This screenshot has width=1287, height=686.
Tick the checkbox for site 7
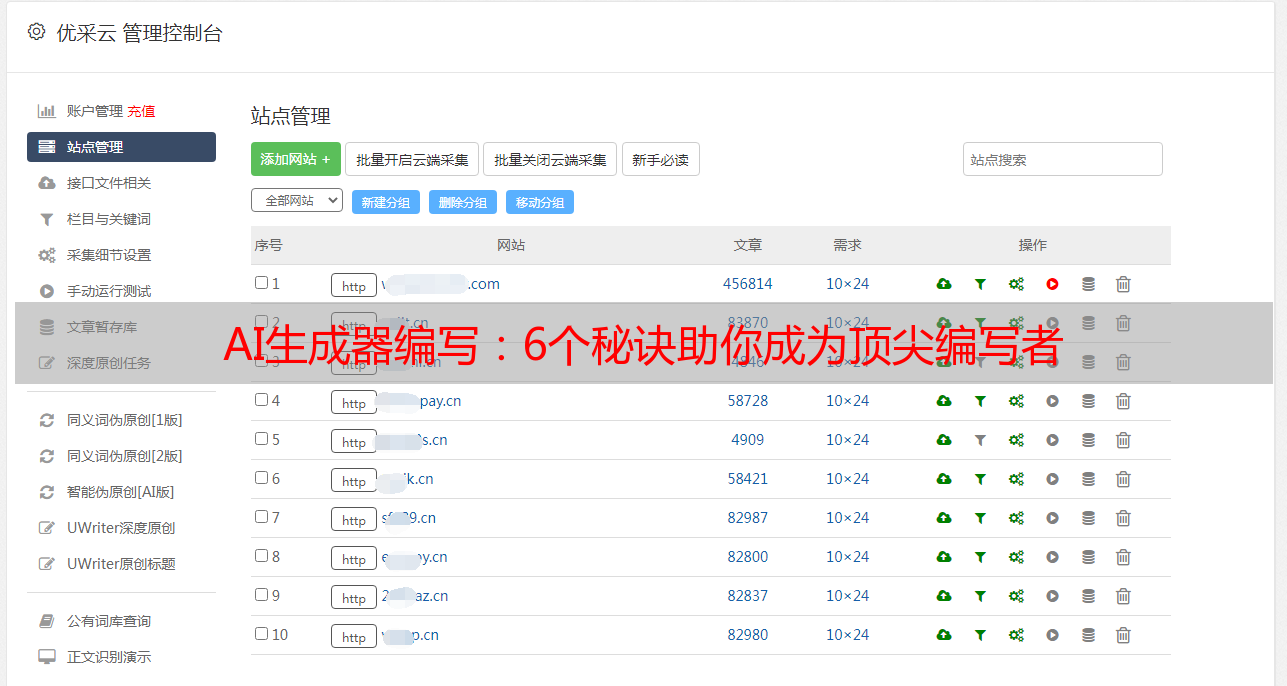(x=261, y=517)
